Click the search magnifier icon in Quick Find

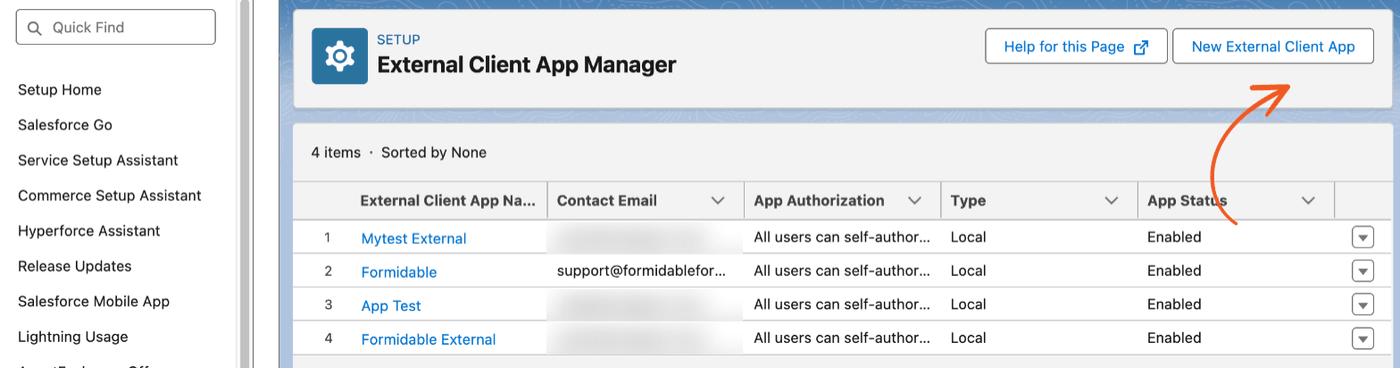34,27
